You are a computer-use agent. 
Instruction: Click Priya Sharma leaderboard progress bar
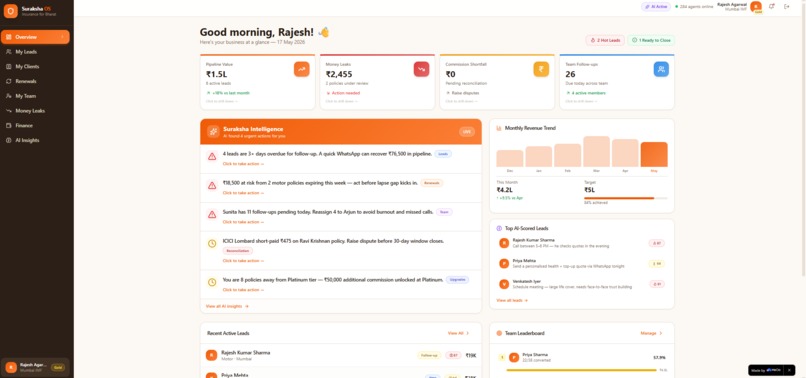[581, 370]
